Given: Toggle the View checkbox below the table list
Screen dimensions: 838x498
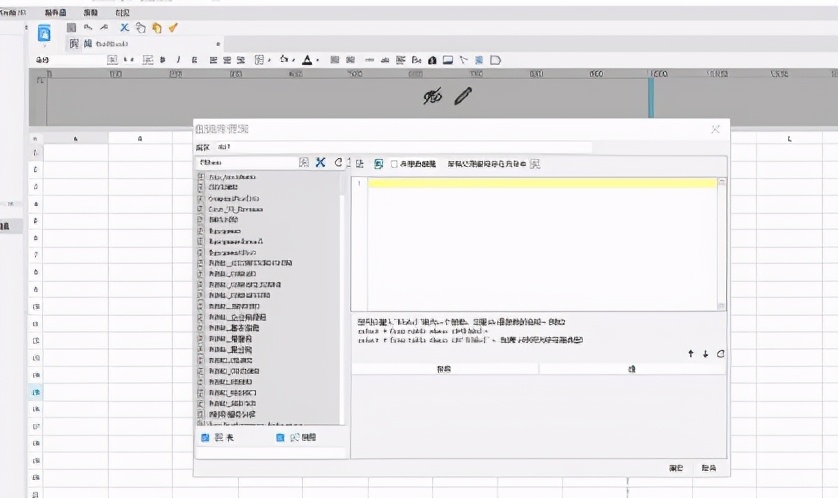Looking at the screenshot, I should 280,438.
